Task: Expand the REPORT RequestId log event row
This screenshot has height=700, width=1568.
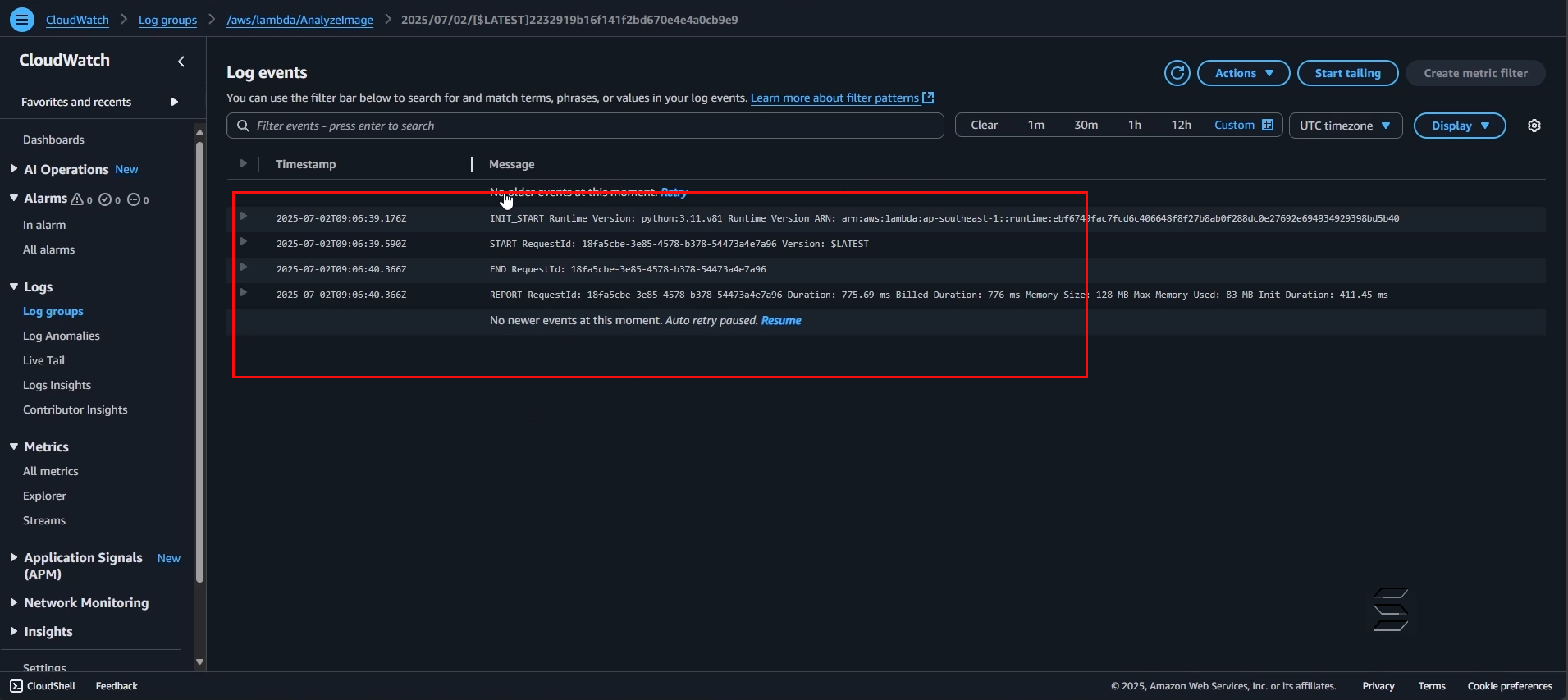Action: (244, 292)
